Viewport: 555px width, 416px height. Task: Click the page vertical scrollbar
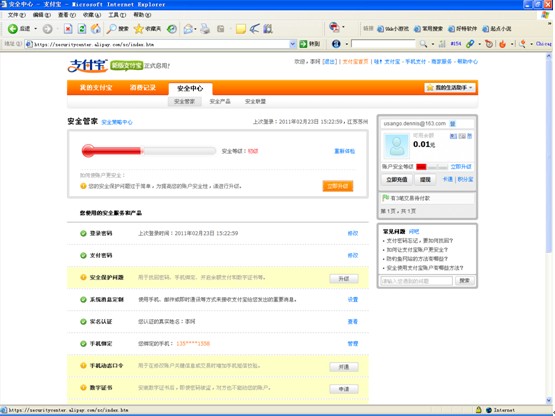point(549,227)
